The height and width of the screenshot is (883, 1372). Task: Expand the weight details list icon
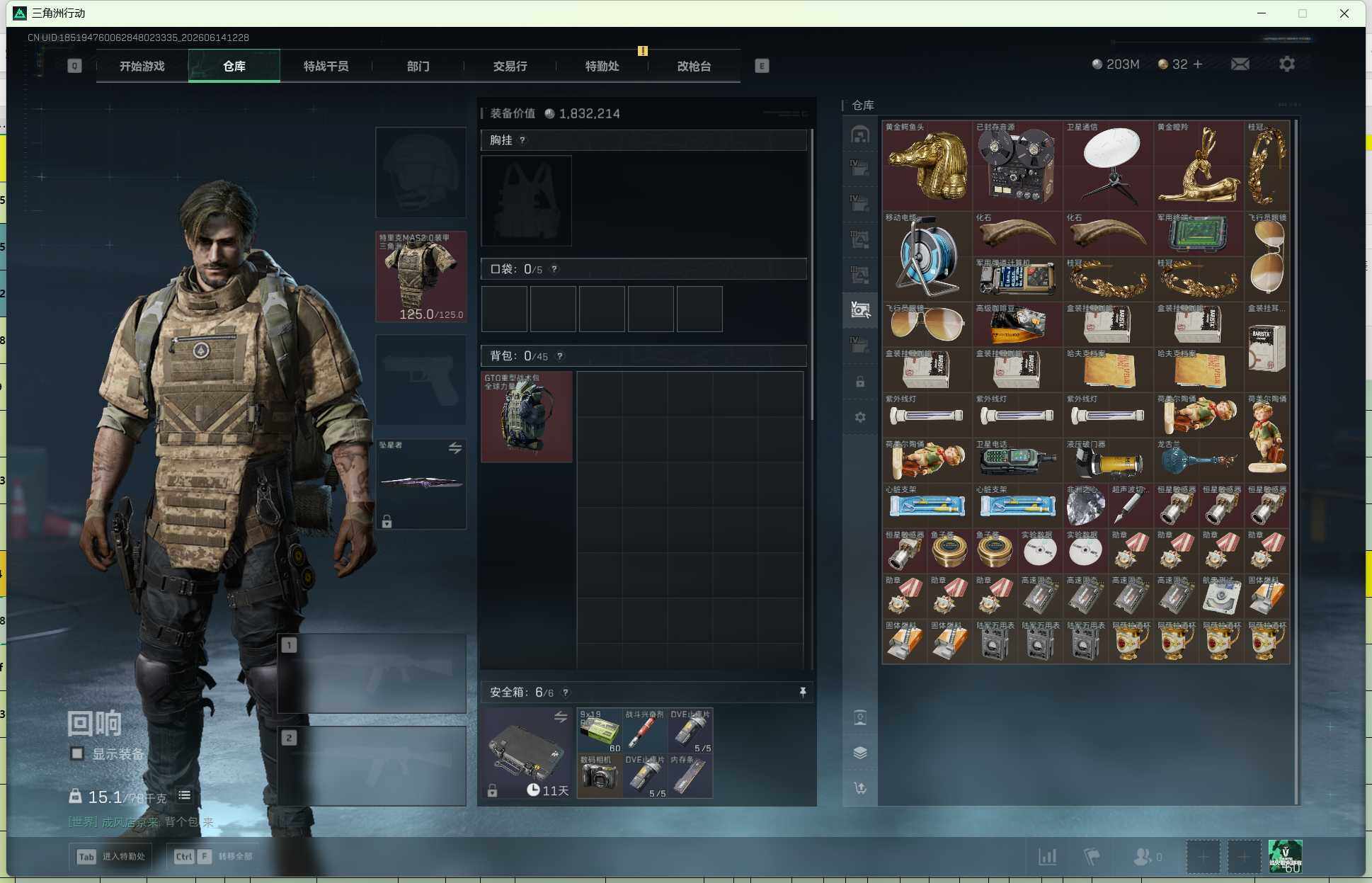coord(184,796)
